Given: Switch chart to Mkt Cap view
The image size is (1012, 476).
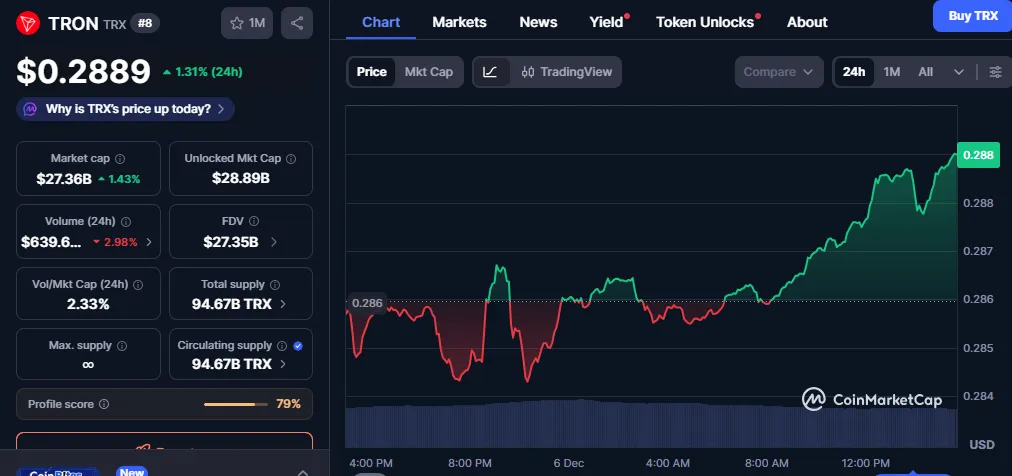Looking at the screenshot, I should [429, 72].
